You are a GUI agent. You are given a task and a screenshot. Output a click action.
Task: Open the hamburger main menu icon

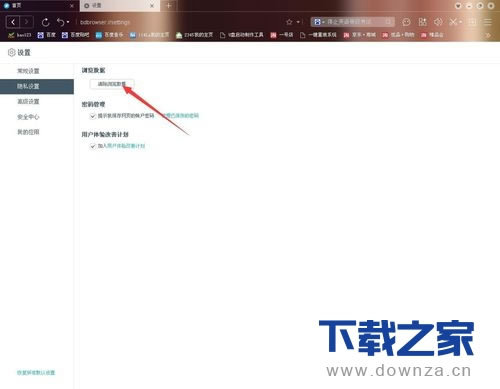coord(488,22)
